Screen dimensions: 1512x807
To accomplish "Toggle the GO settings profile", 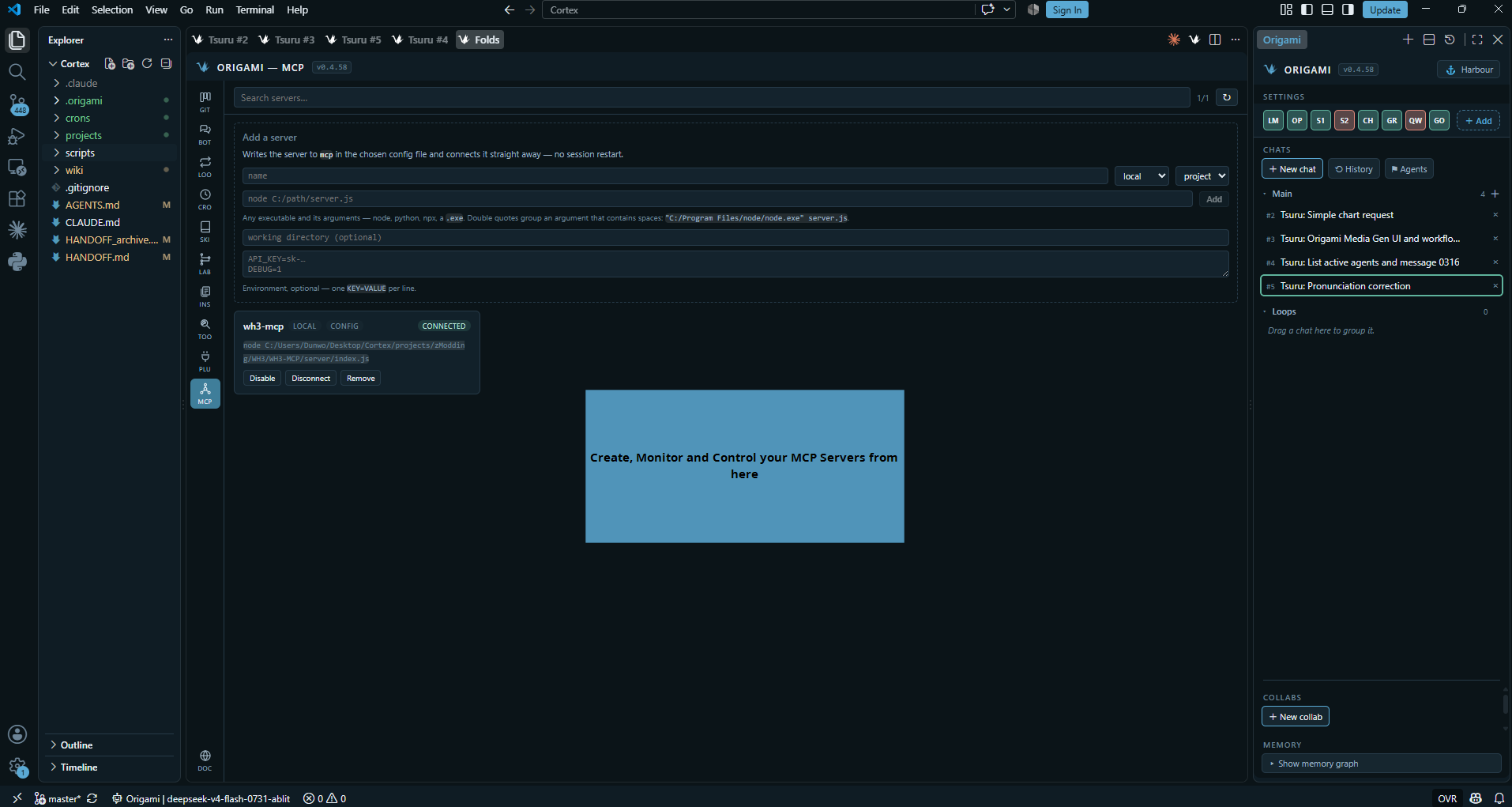I will click(1439, 121).
